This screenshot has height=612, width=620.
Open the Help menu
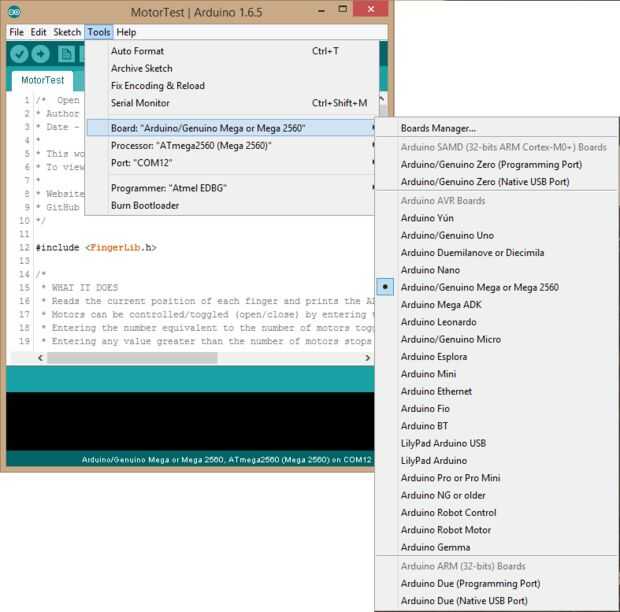126,32
